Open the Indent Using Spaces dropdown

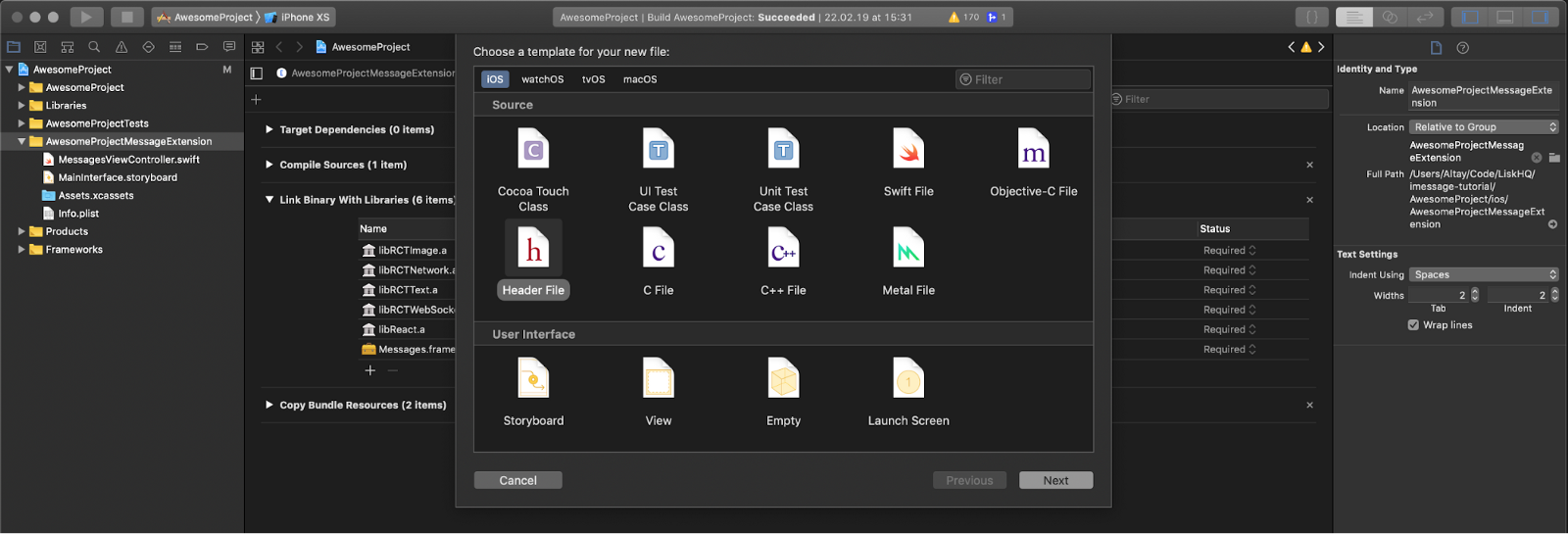(1484, 274)
